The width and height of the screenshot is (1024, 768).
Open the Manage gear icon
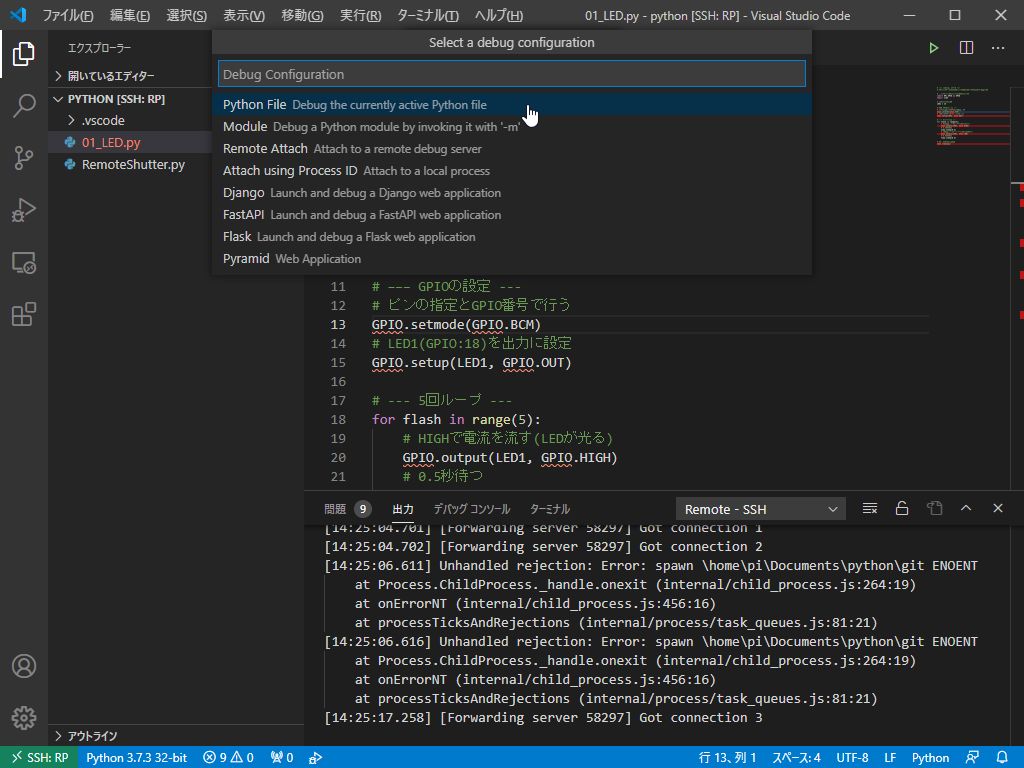point(24,718)
